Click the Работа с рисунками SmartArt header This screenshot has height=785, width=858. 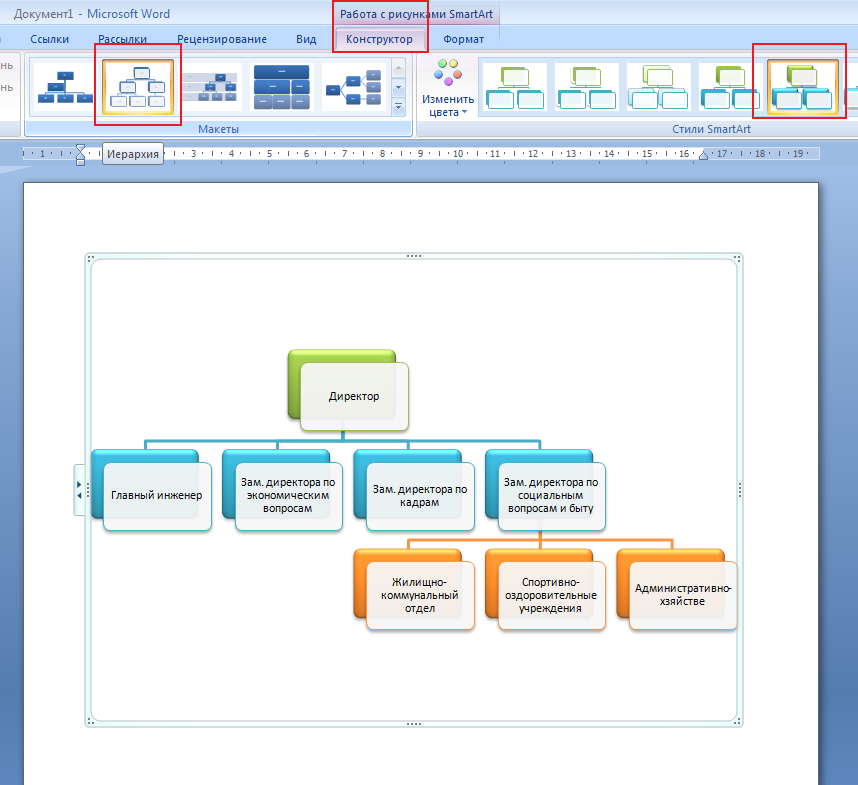(x=416, y=14)
